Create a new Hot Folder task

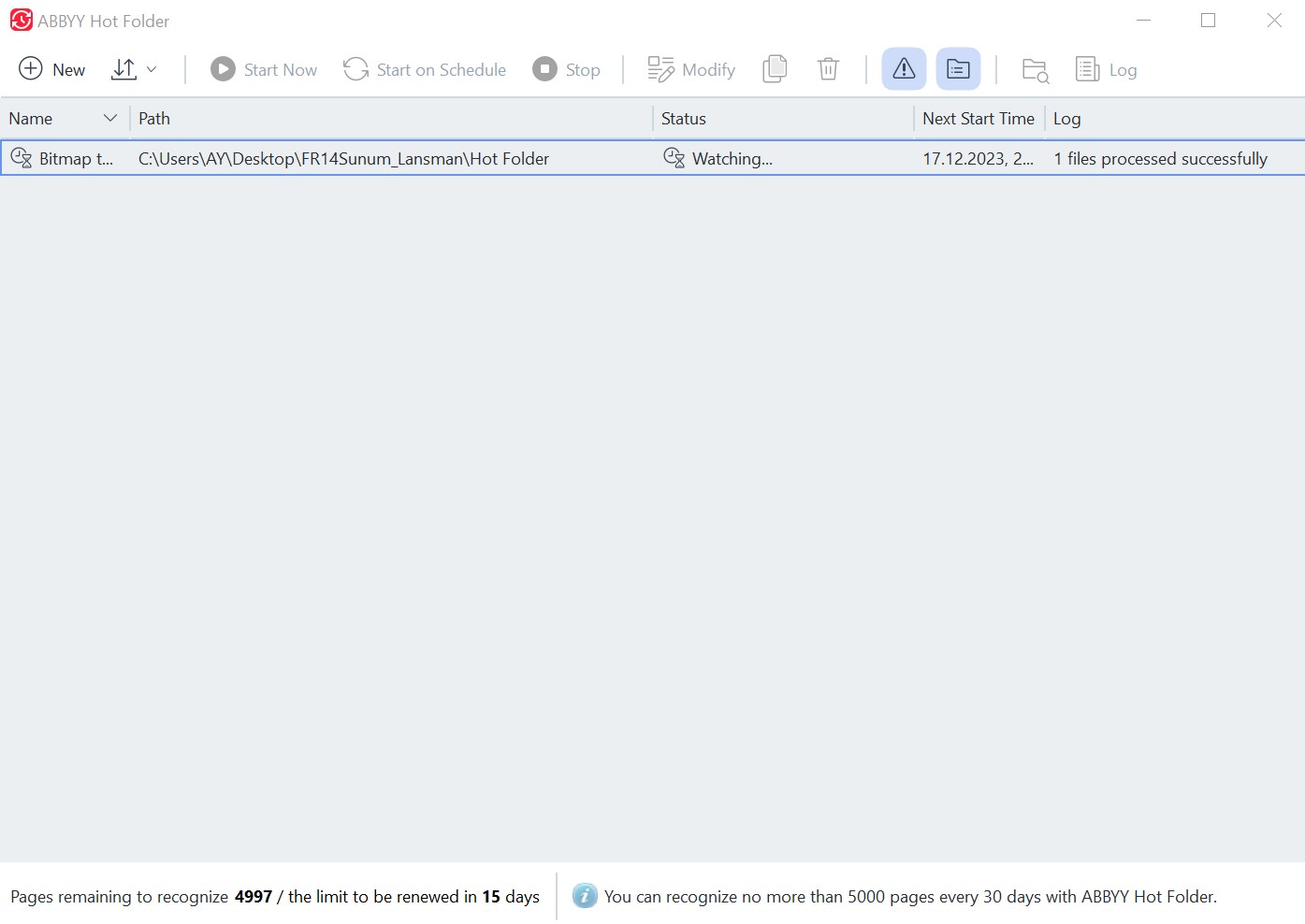[51, 69]
